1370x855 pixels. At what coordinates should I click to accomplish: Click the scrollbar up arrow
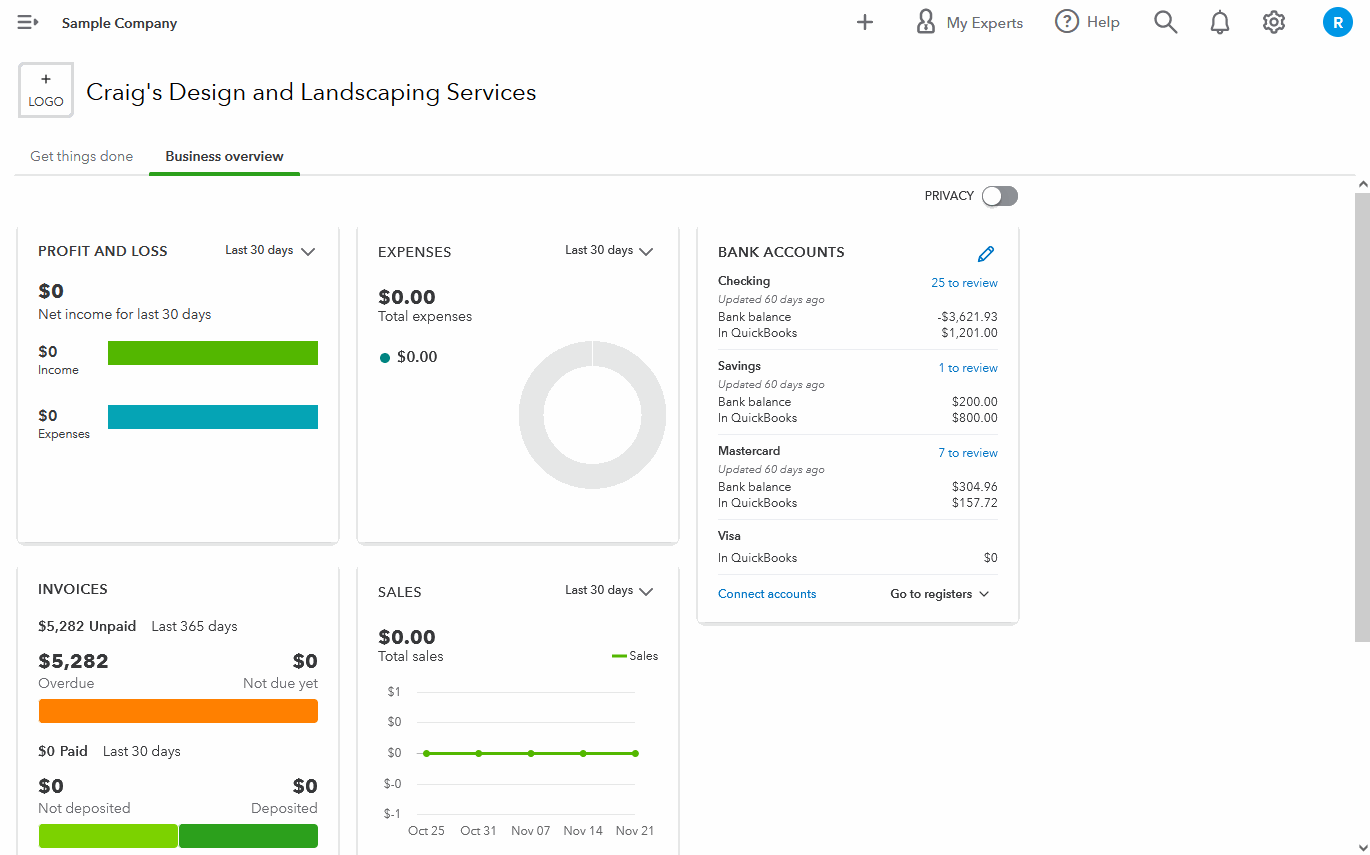[x=1362, y=184]
